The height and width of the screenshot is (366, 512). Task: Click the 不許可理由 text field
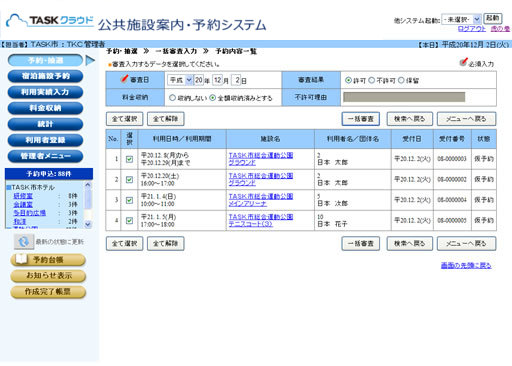click(404, 97)
